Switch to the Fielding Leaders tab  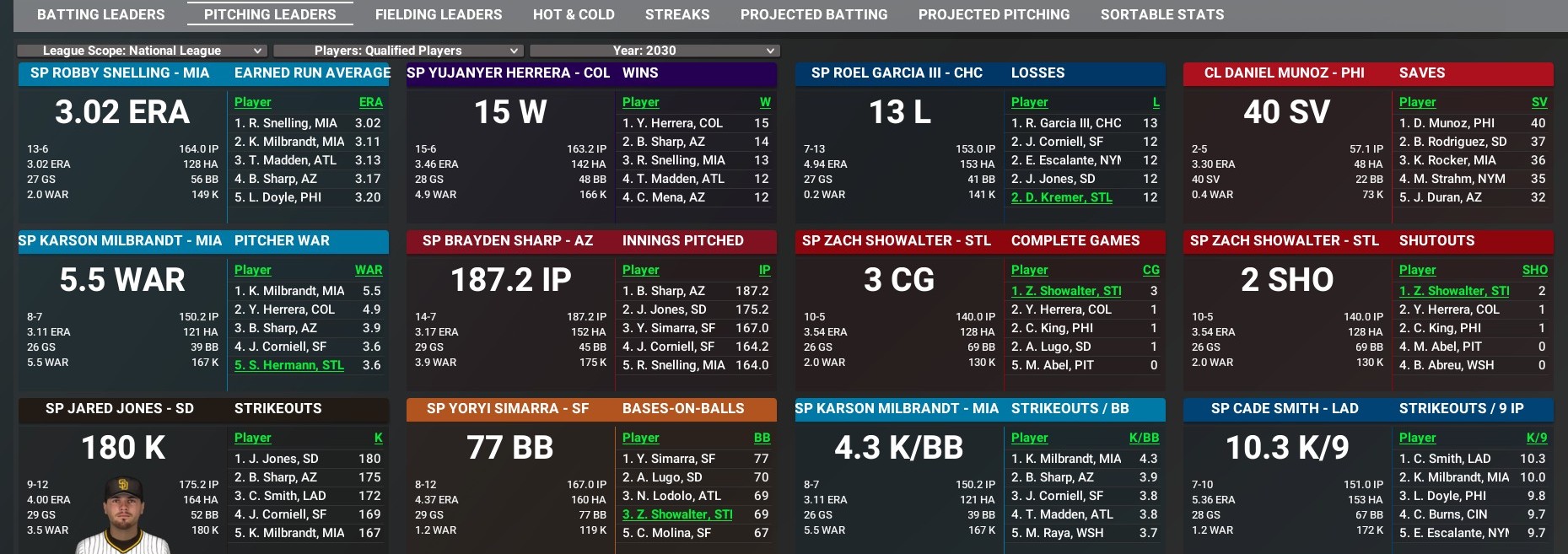[438, 14]
